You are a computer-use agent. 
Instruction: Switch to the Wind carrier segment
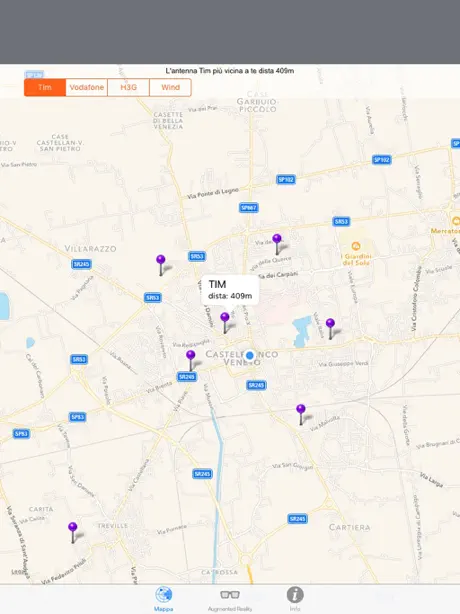170,87
